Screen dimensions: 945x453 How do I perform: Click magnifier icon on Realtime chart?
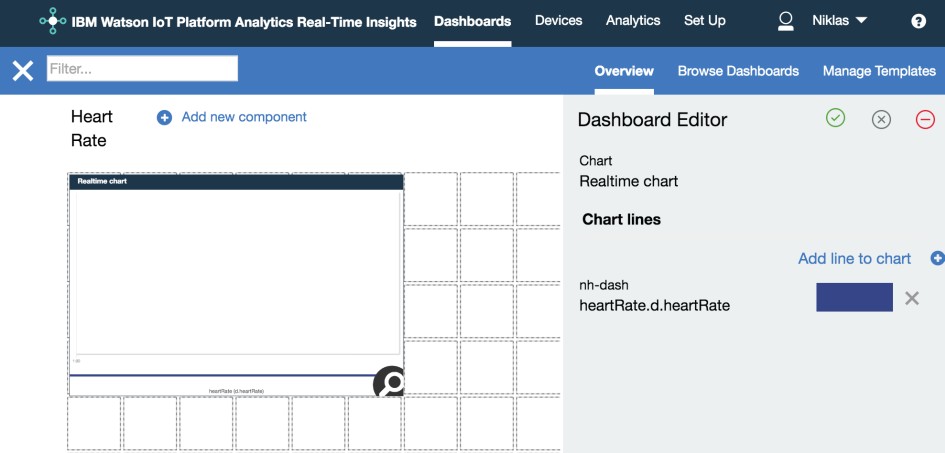click(389, 381)
